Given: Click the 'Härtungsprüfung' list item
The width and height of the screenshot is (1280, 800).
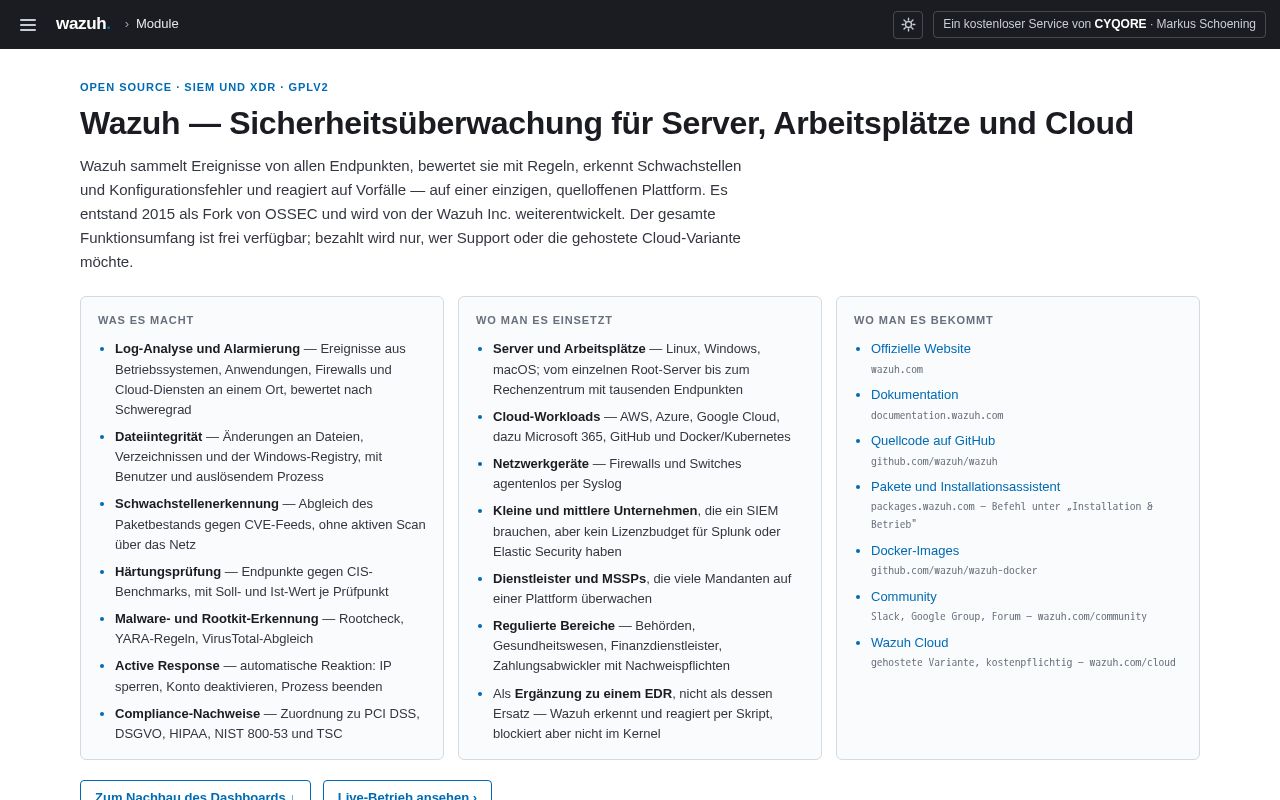Looking at the screenshot, I should pos(270,582).
